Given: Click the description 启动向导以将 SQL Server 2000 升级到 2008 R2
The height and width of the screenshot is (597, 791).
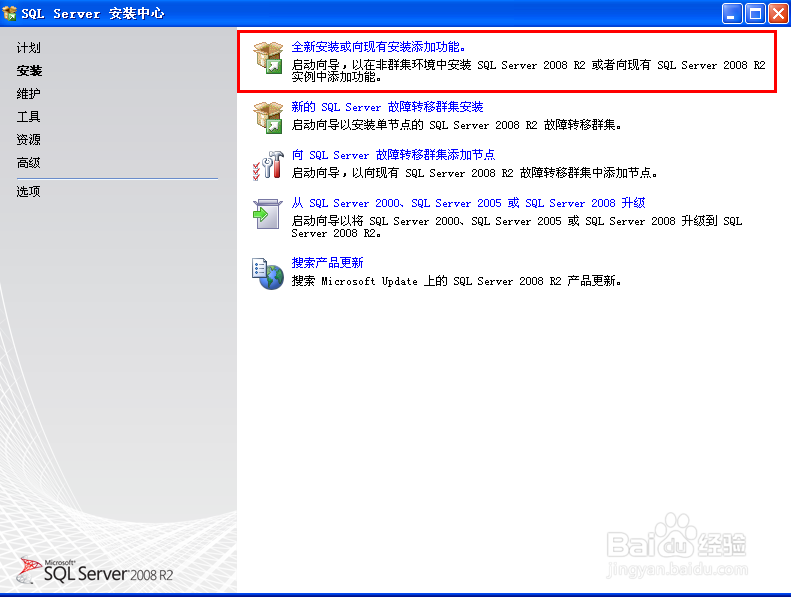Looking at the screenshot, I should [x=517, y=227].
